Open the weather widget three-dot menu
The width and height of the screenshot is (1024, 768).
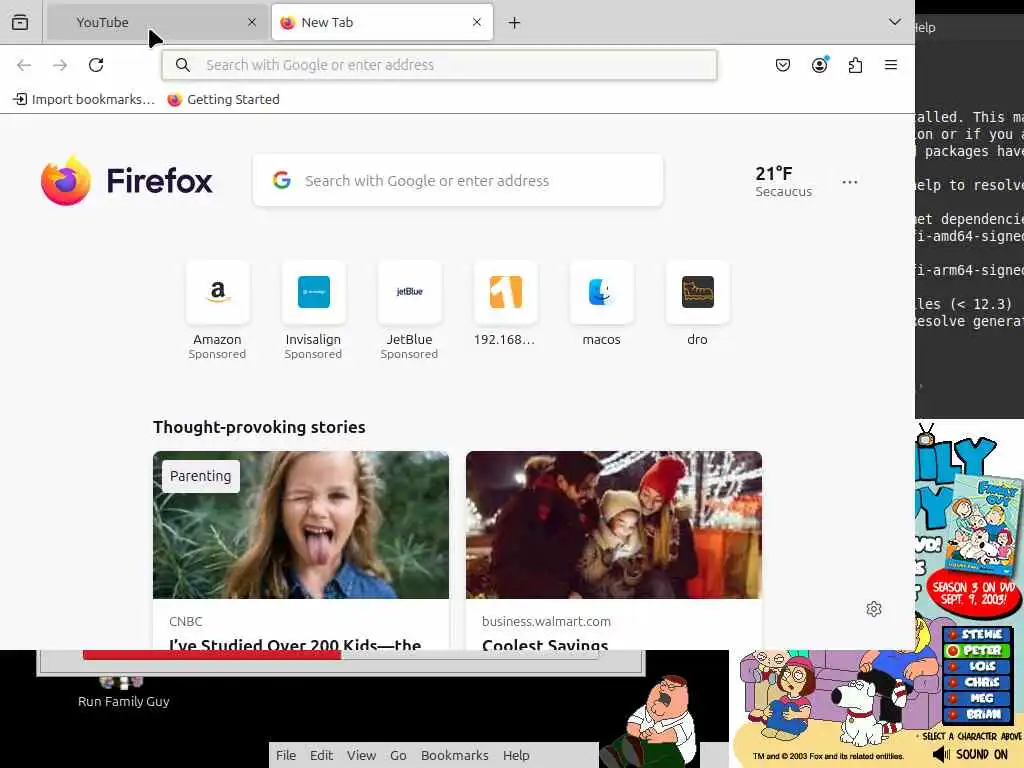850,182
